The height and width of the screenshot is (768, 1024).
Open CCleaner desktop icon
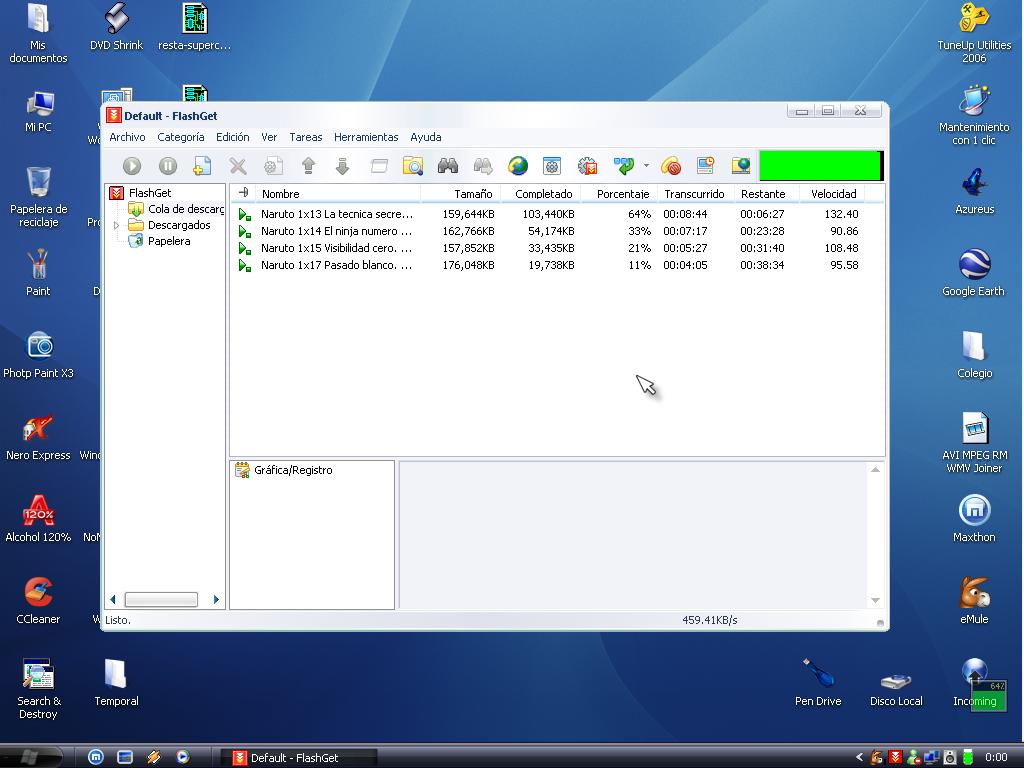coord(38,601)
